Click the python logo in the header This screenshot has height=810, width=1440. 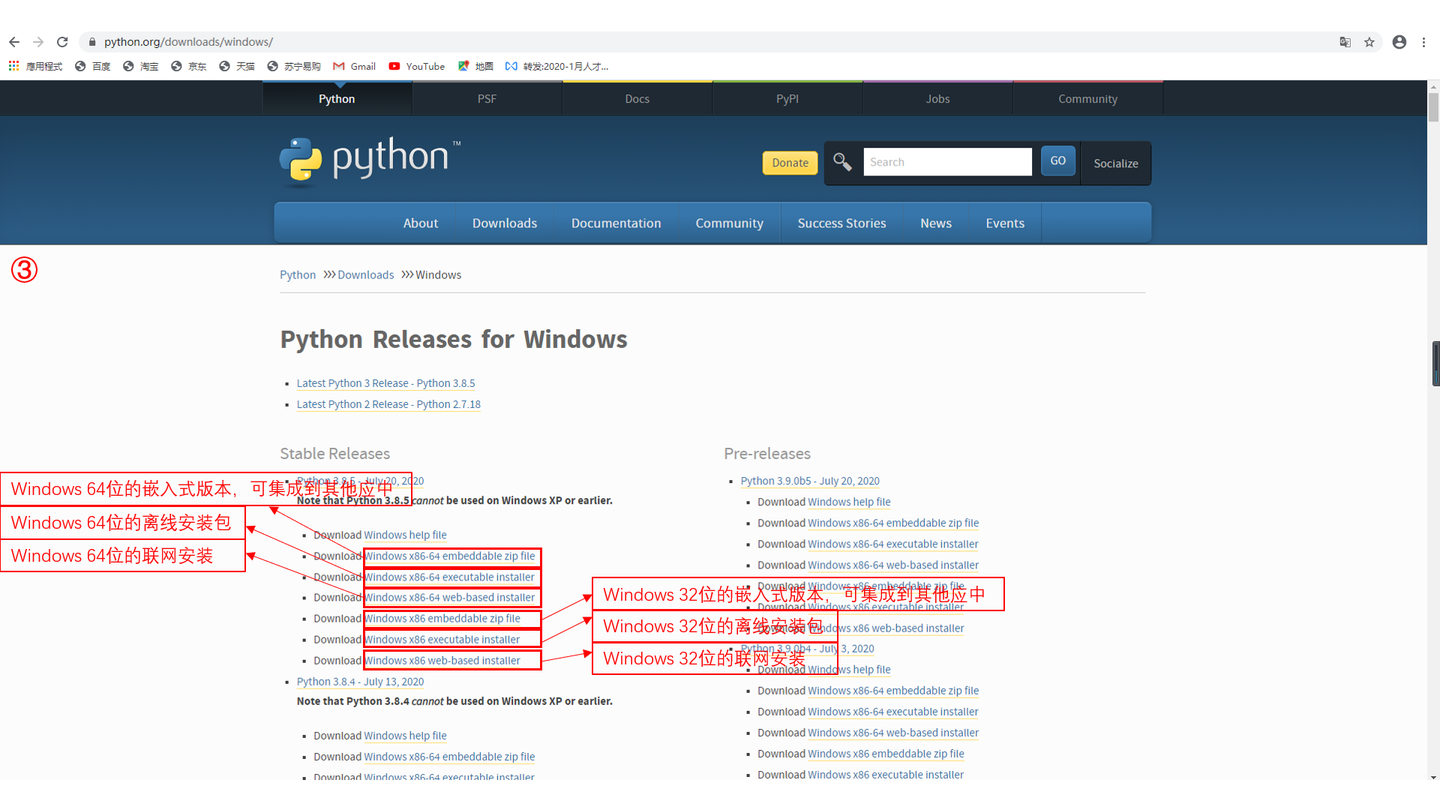tap(370, 160)
